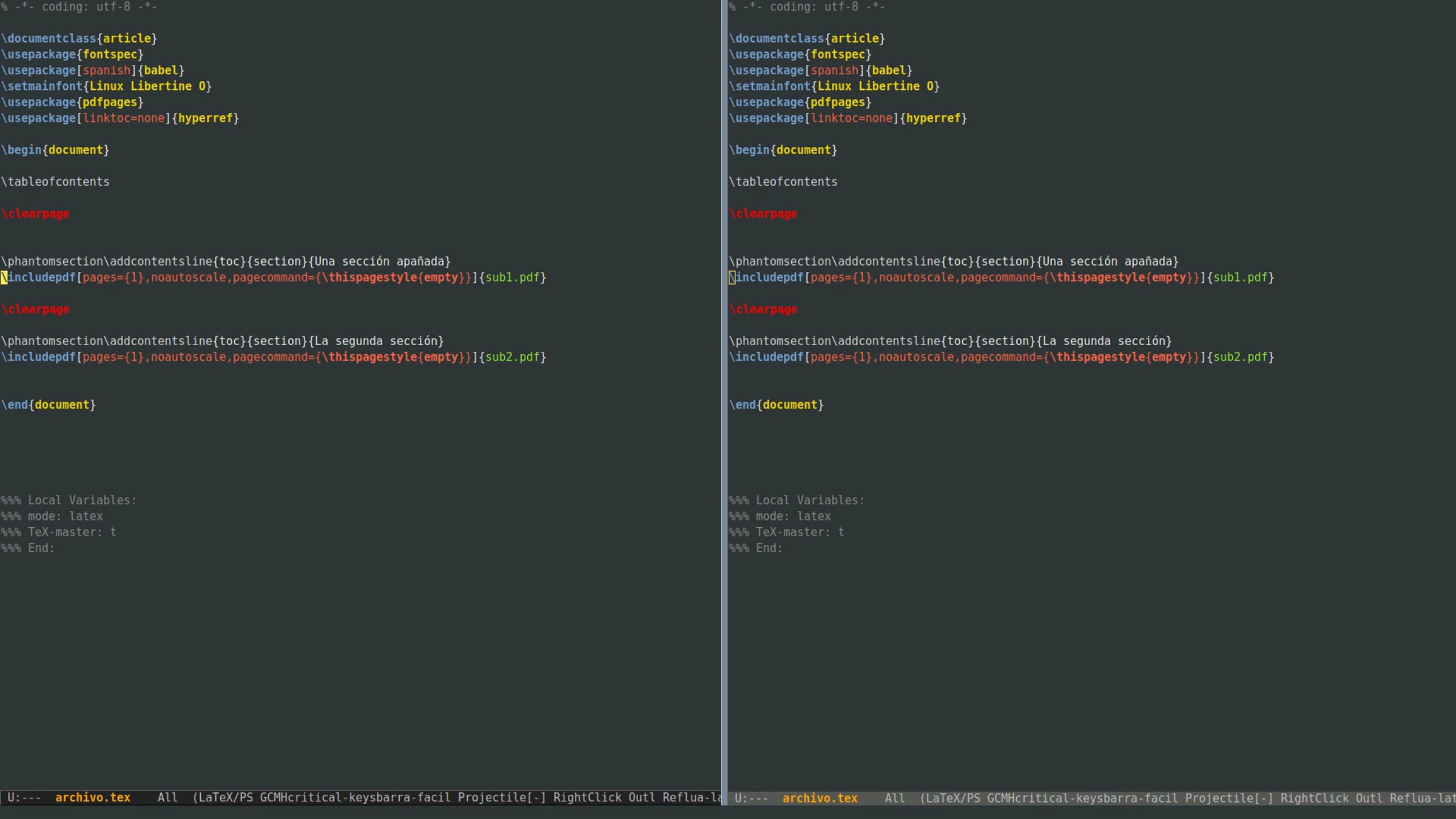Click hyperref package name in right pane
1456x819 pixels.
pyautogui.click(x=933, y=118)
